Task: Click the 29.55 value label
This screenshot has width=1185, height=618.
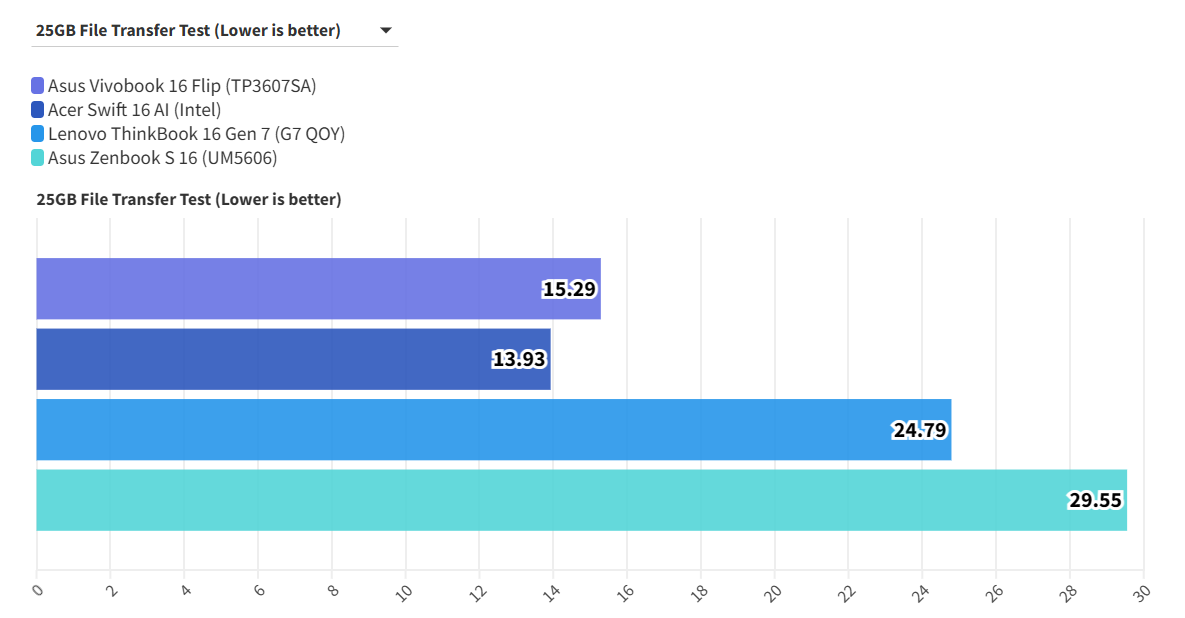Action: click(x=1096, y=501)
